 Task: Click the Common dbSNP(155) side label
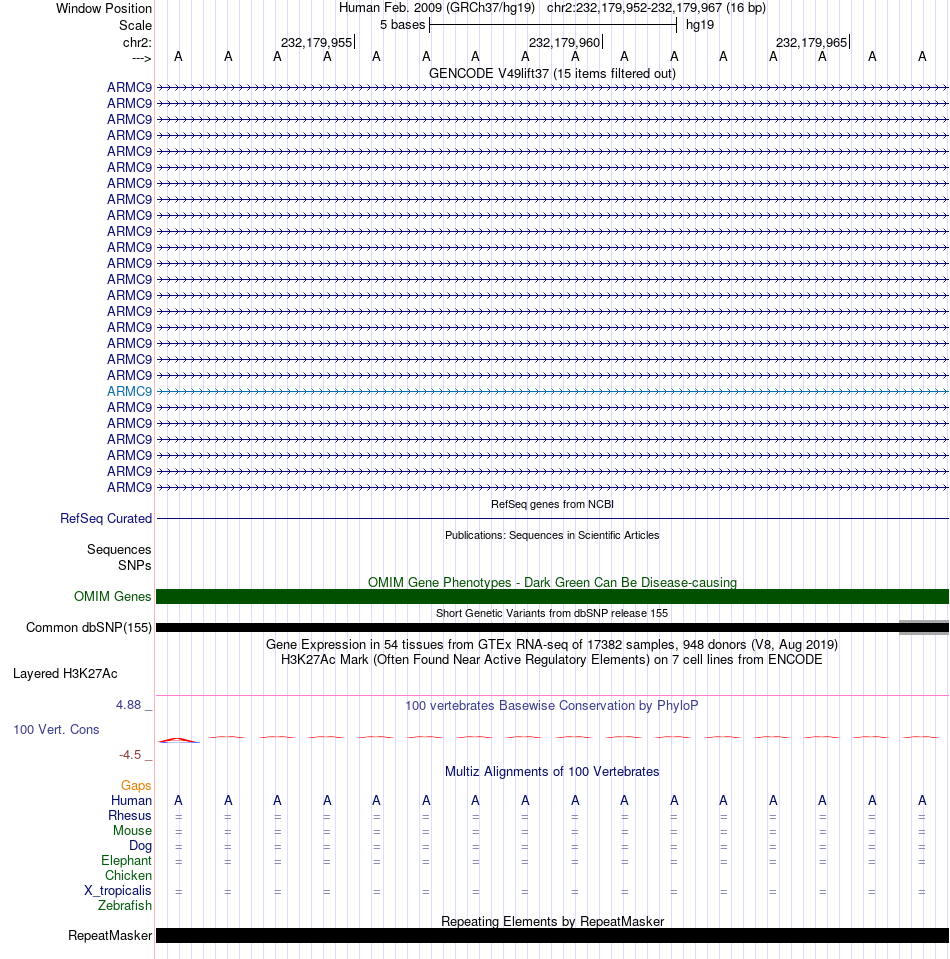point(89,628)
